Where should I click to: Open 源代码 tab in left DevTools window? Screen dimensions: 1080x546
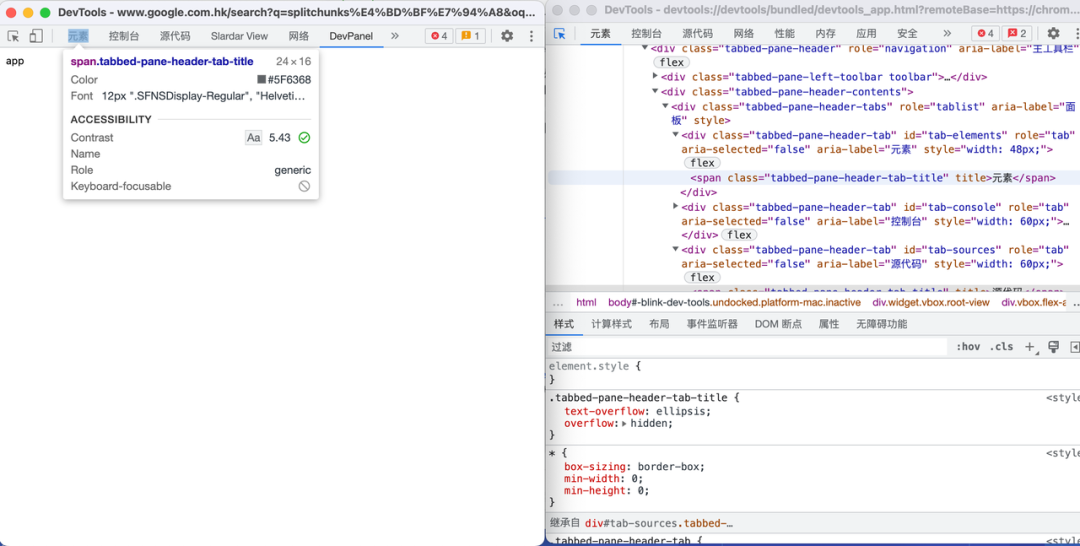pos(175,36)
